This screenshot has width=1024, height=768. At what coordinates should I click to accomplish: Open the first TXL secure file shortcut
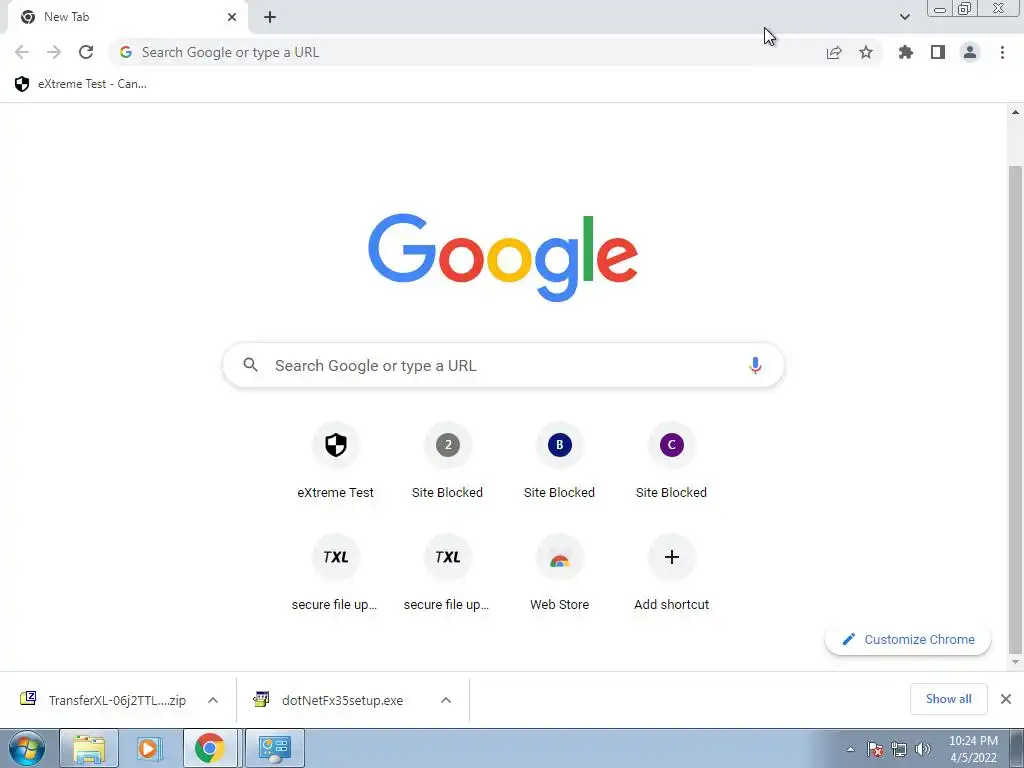[336, 573]
